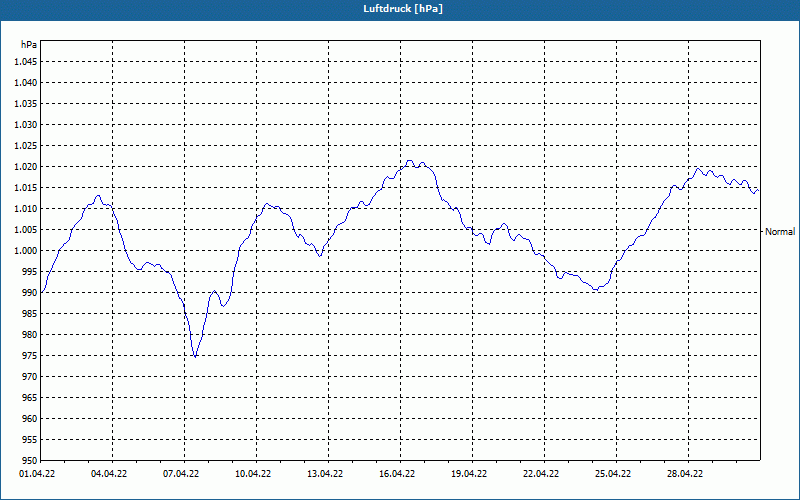Viewport: 800px width, 500px height.
Task: Click the hPa unit label
Action: 29,45
